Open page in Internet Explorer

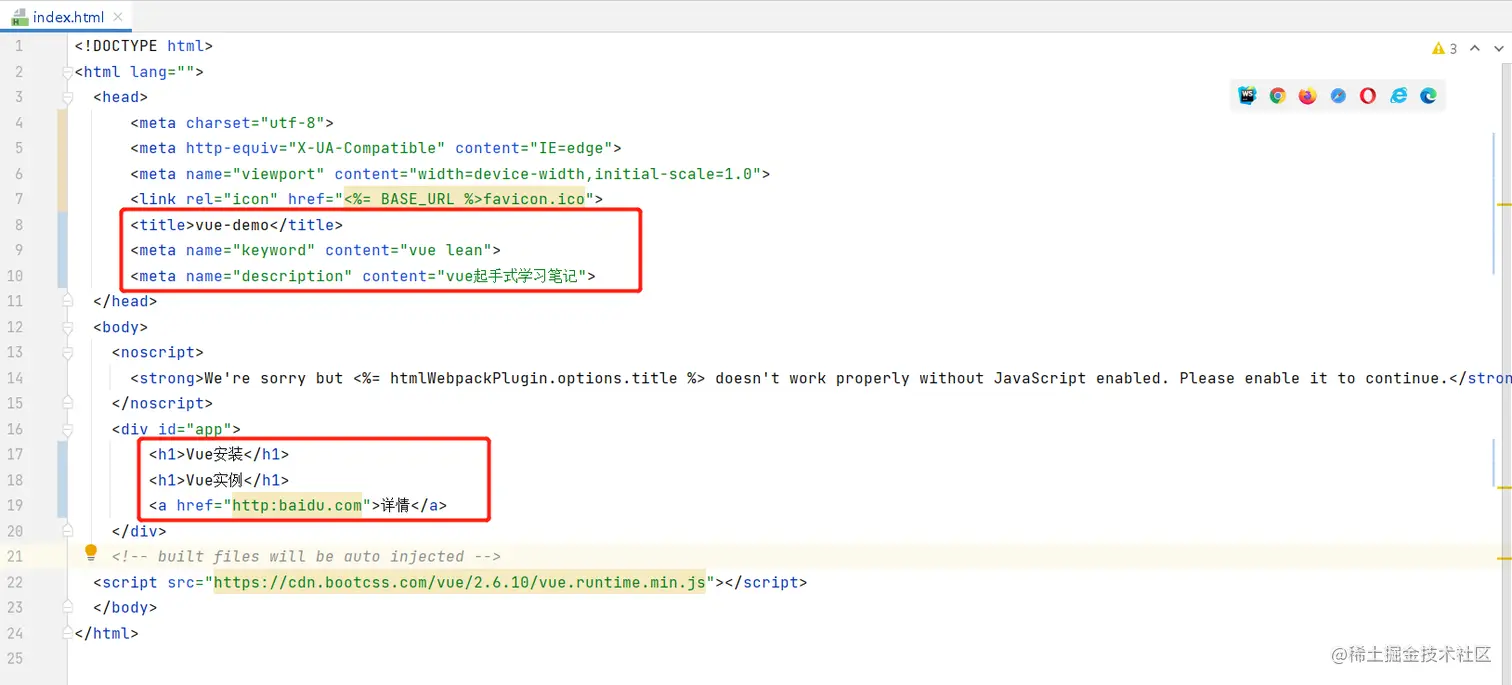(1399, 96)
